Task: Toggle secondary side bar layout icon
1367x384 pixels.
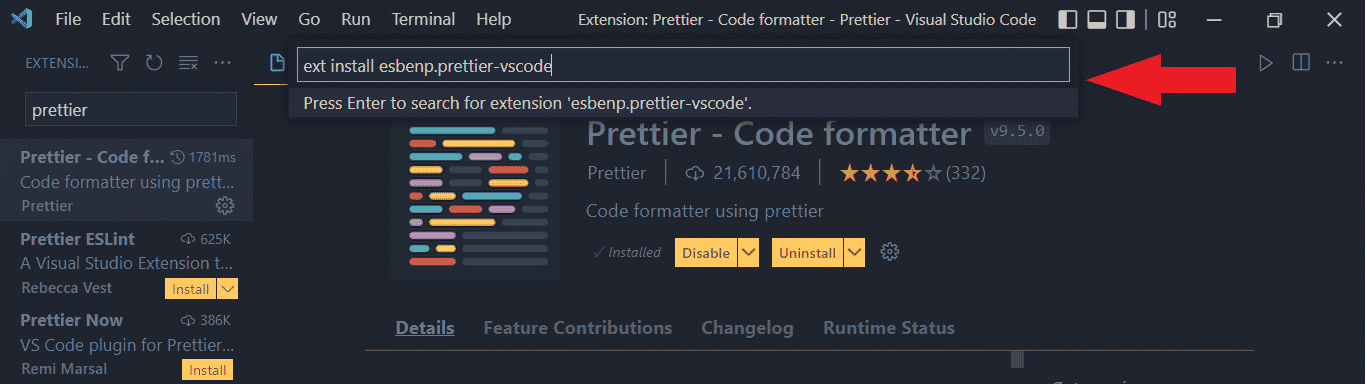Action: 1126,19
